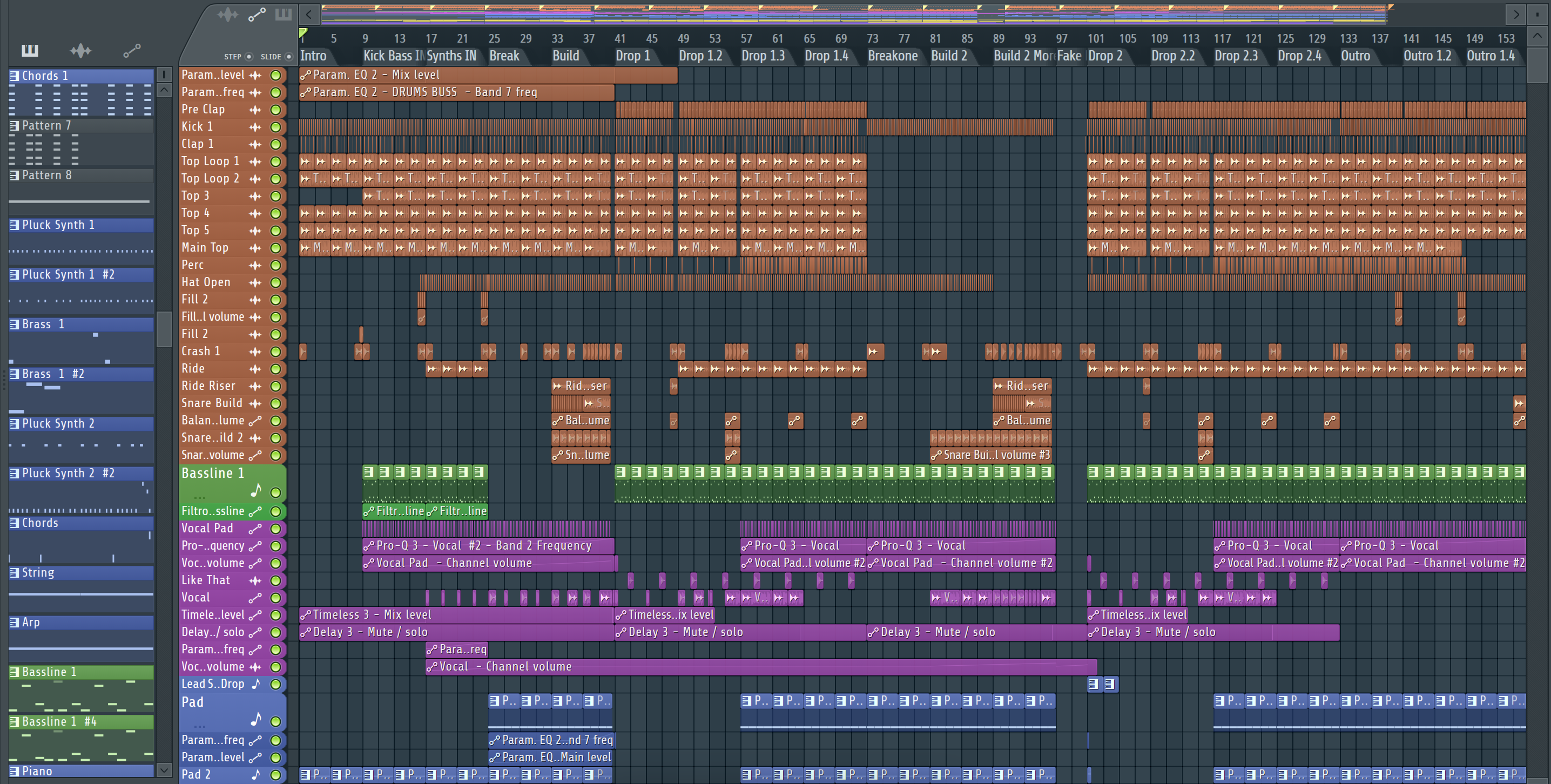Select the Piano pattern in picker

tap(82, 772)
